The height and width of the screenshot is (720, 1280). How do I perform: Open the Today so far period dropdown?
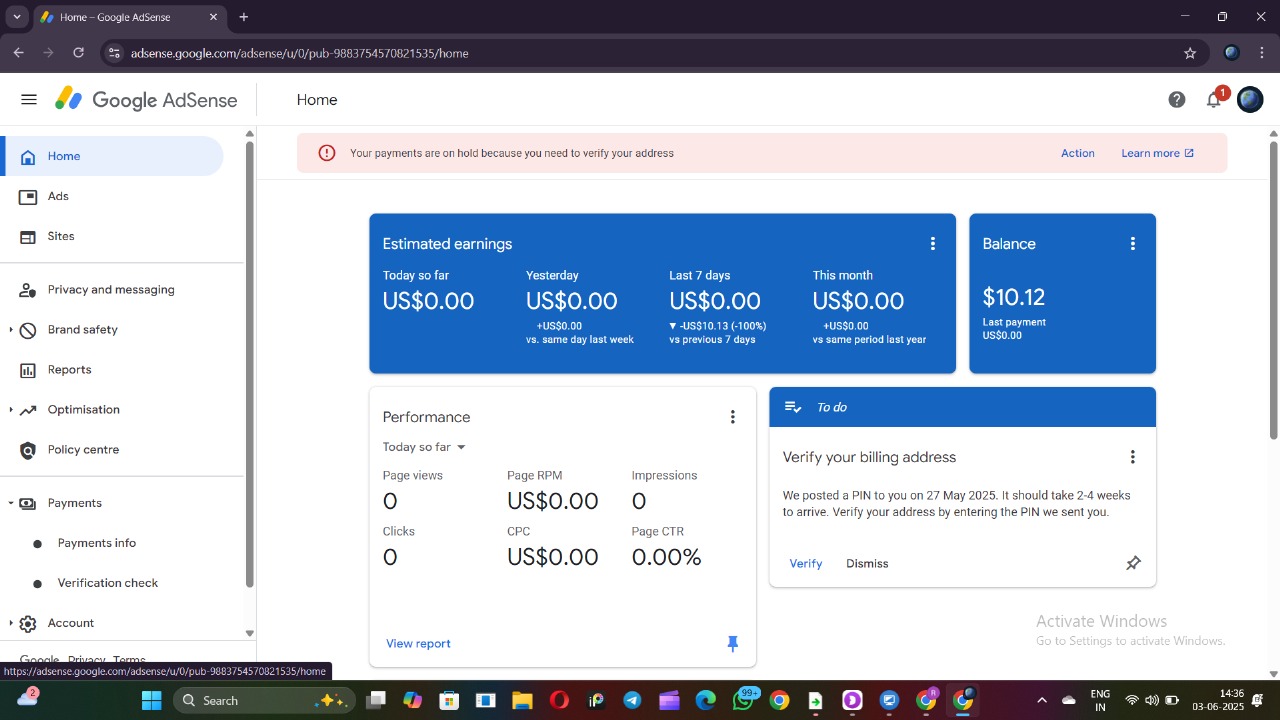click(x=424, y=447)
